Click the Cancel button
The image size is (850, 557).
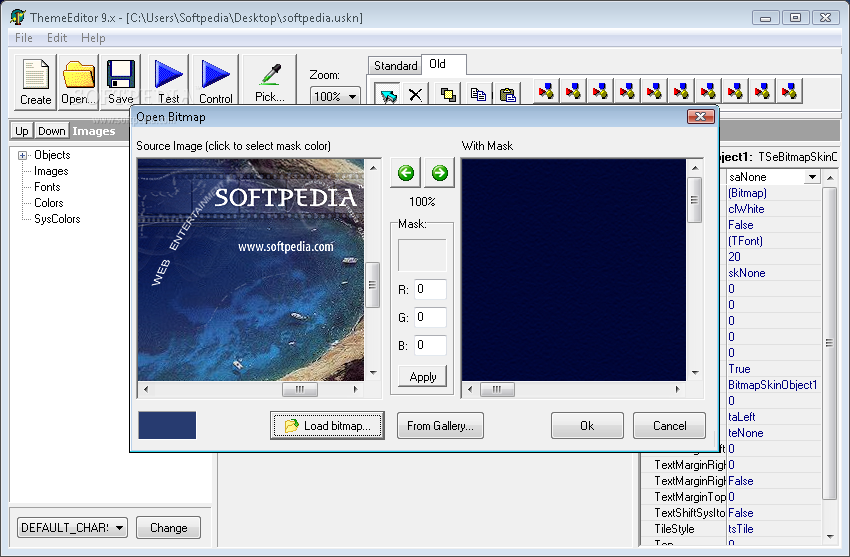pos(669,425)
